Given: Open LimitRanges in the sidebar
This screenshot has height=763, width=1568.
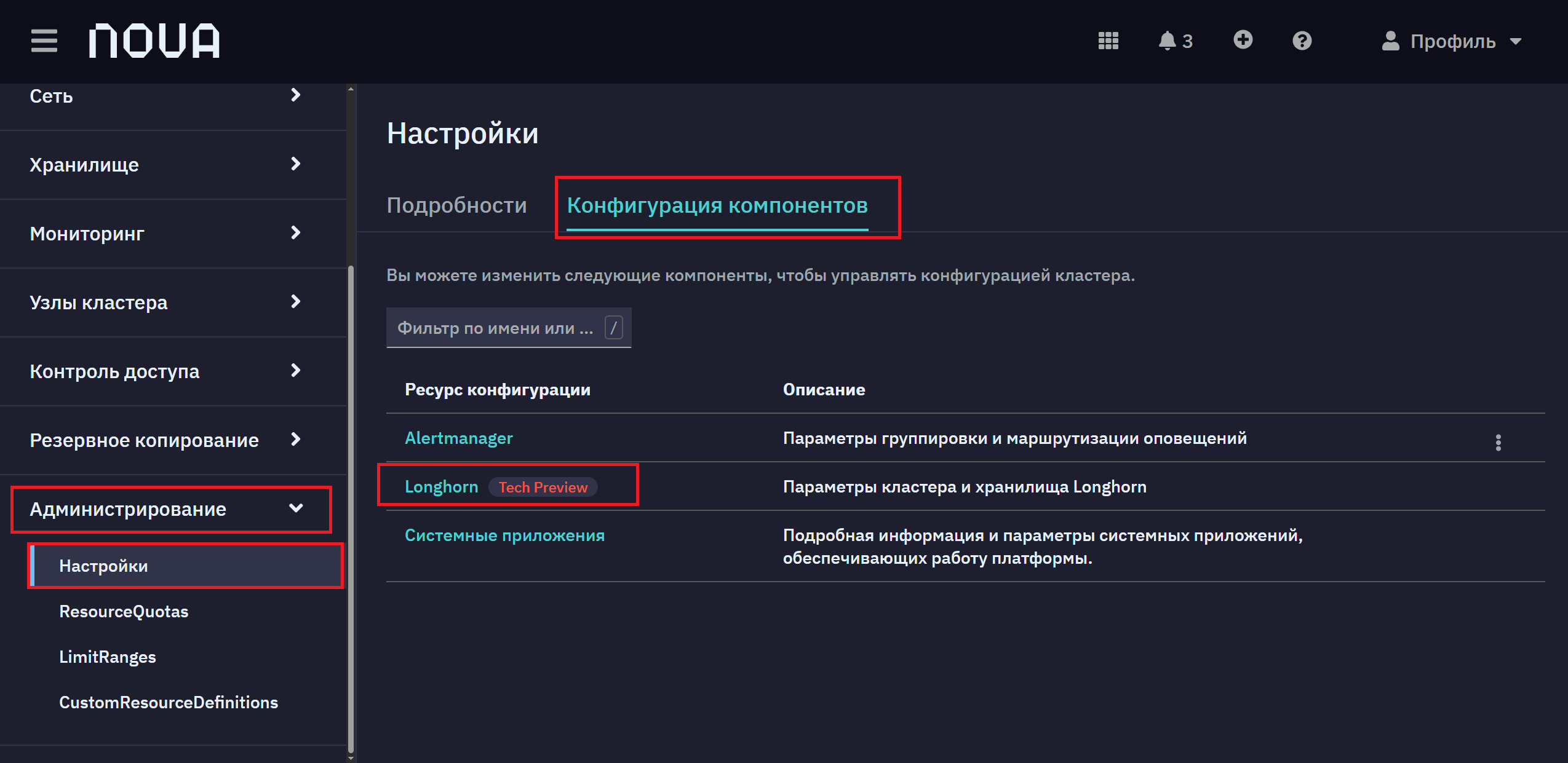Looking at the screenshot, I should (x=108, y=657).
